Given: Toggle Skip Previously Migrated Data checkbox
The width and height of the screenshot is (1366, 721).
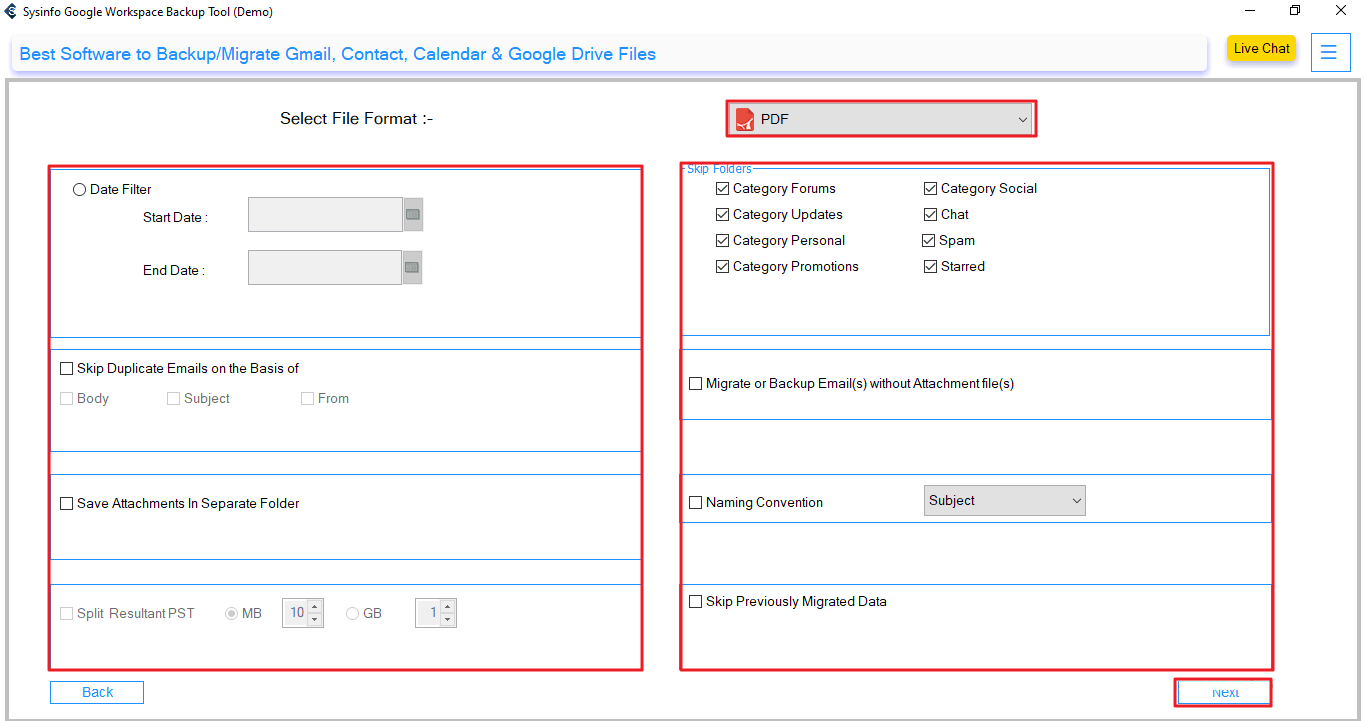Looking at the screenshot, I should (696, 602).
